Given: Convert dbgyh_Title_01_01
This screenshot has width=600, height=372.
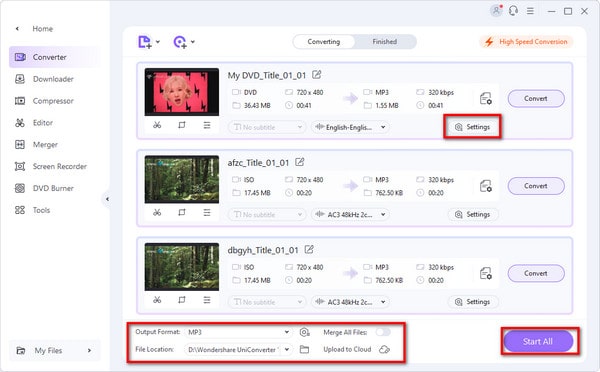Looking at the screenshot, I should 536,273.
